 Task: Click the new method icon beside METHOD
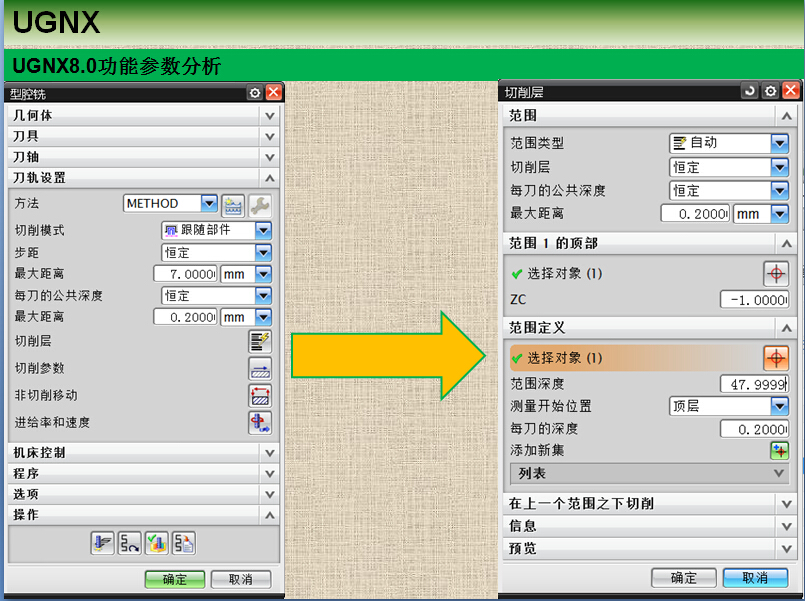tap(233, 206)
